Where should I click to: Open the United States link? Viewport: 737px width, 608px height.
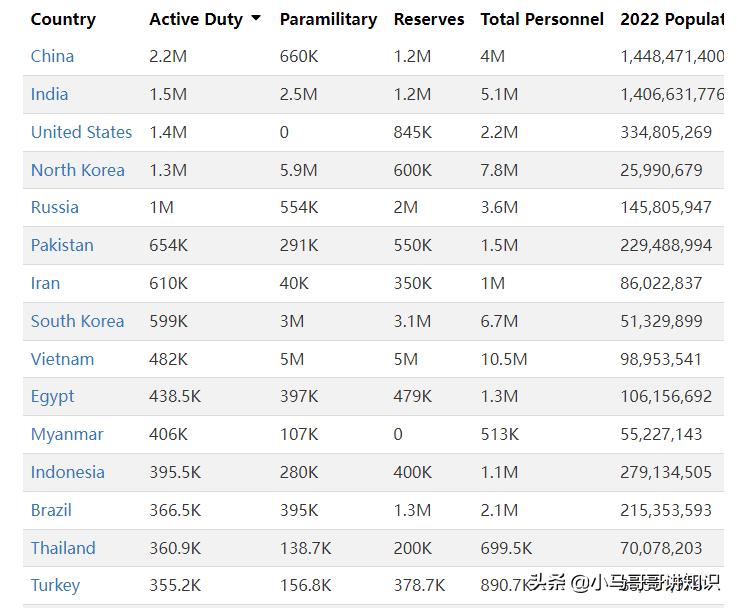click(81, 132)
